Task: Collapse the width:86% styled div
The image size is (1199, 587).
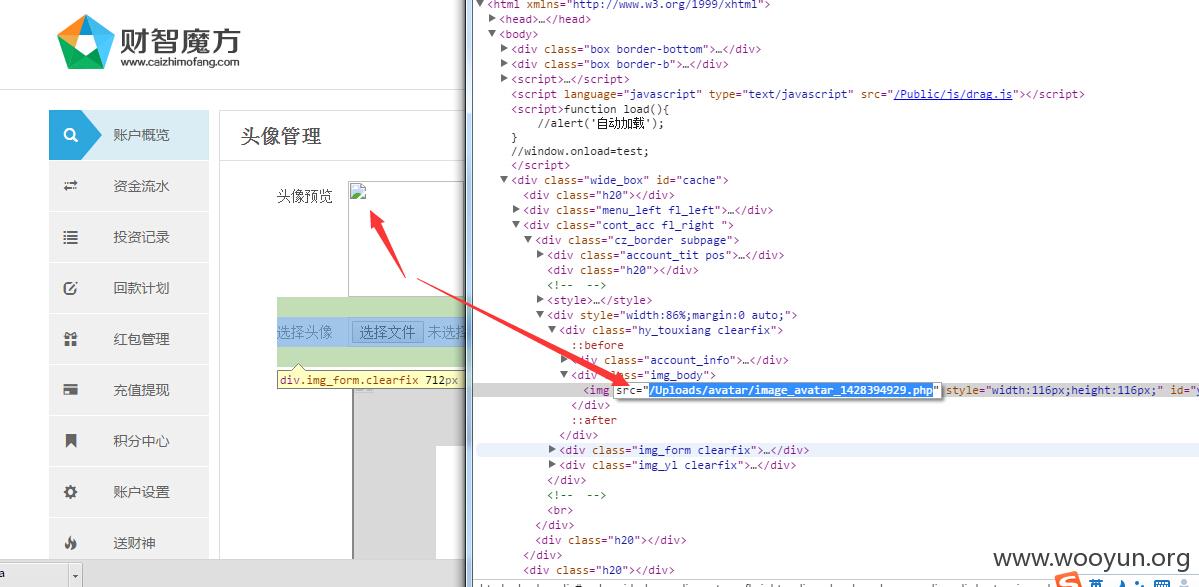Action: click(x=541, y=315)
